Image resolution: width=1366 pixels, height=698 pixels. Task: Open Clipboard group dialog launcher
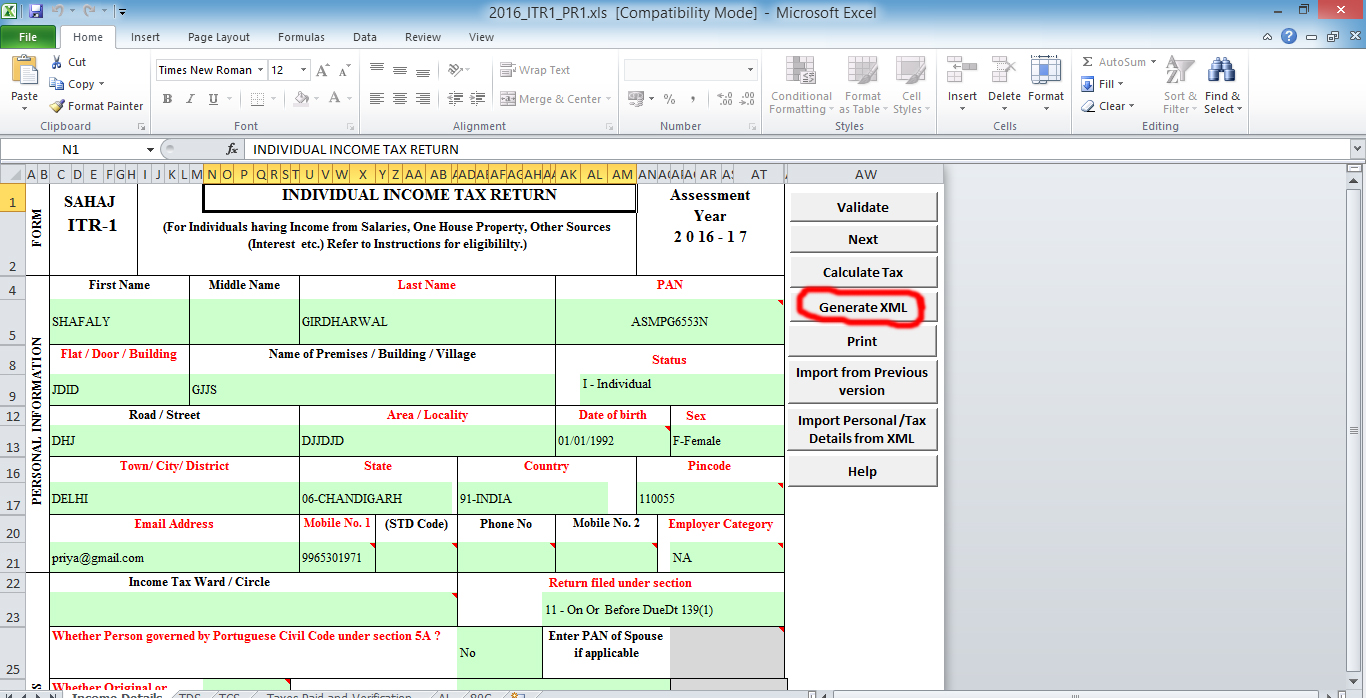(x=141, y=127)
